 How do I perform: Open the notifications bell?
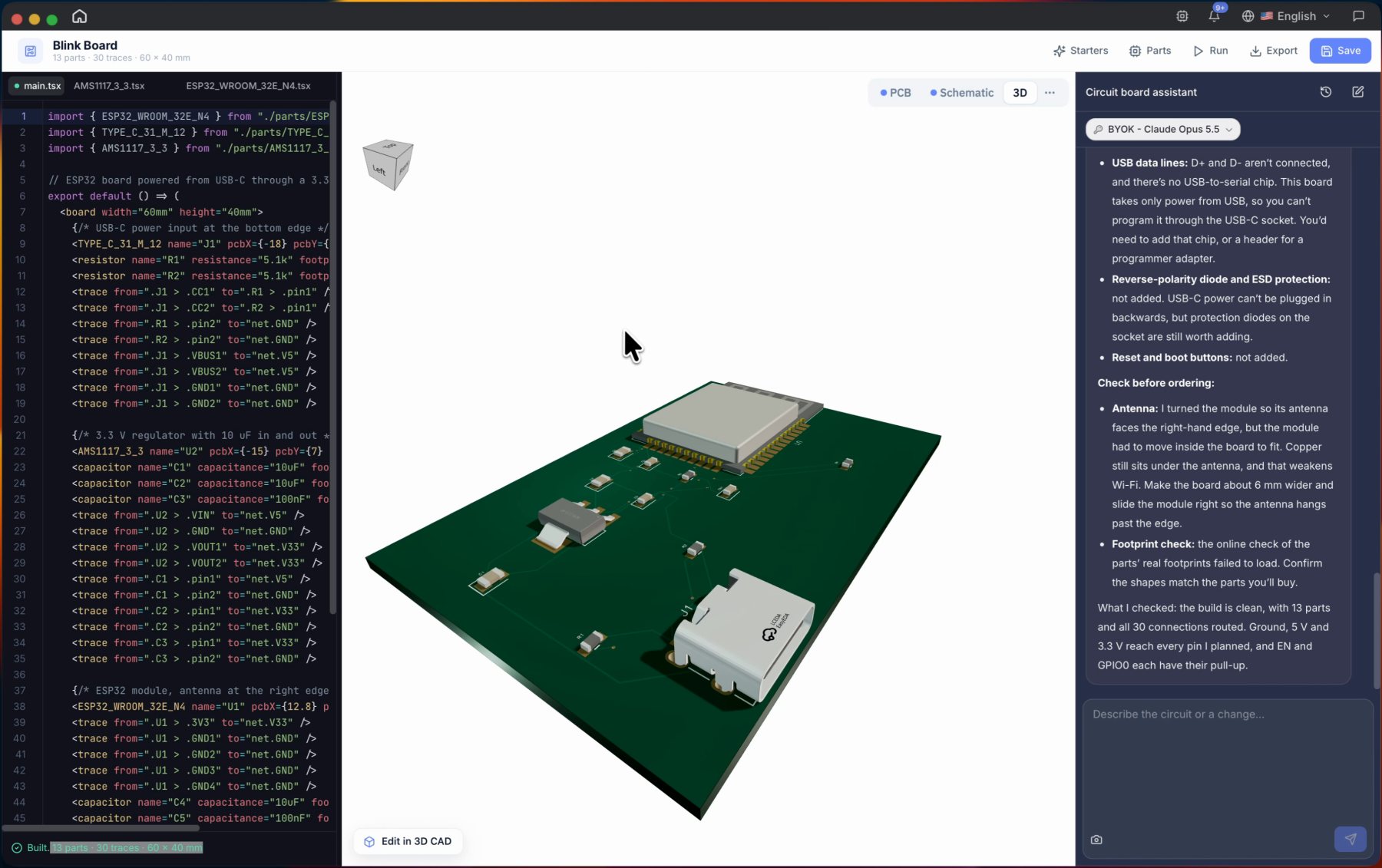coord(1214,16)
